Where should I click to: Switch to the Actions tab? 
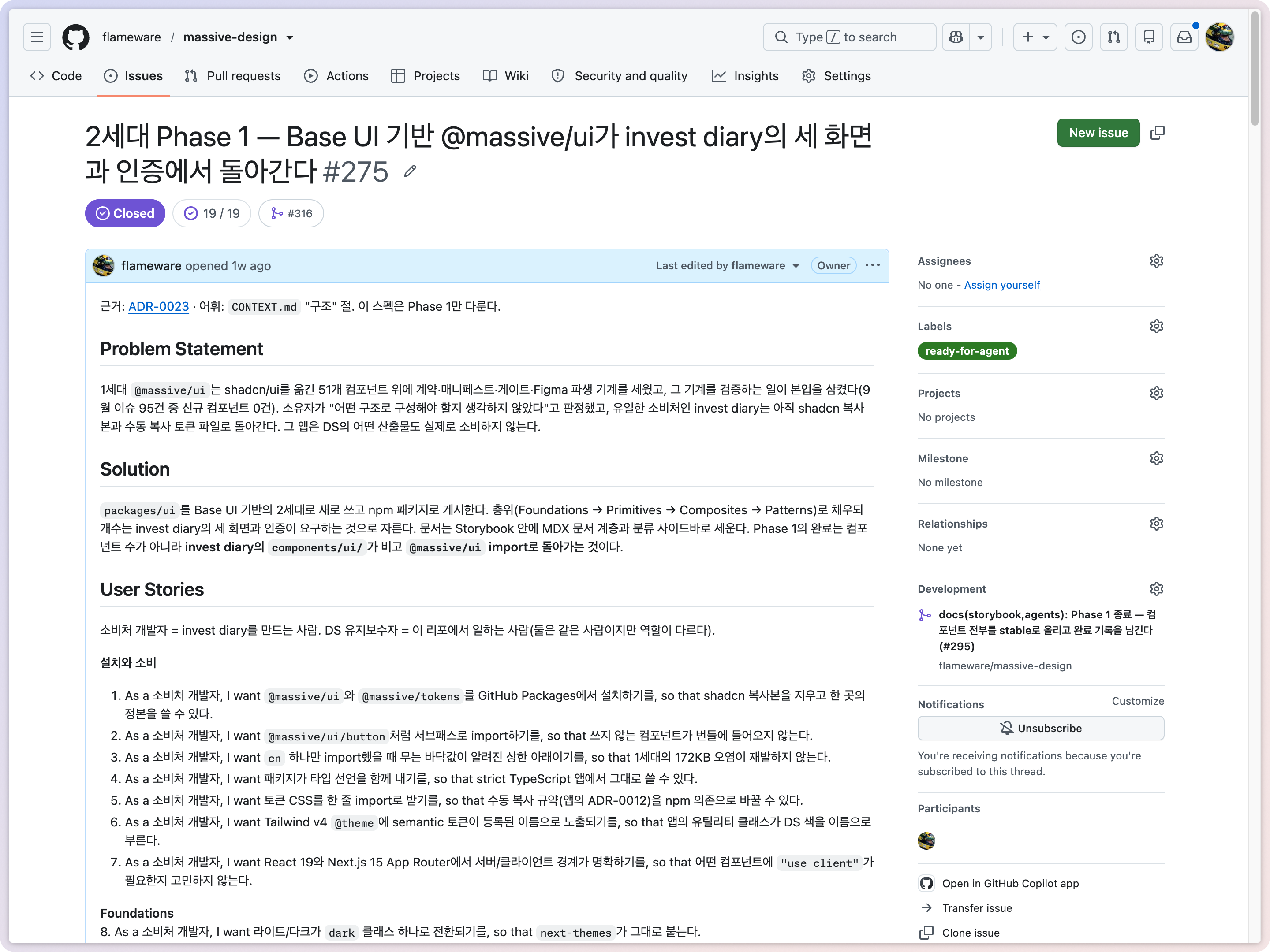[336, 76]
